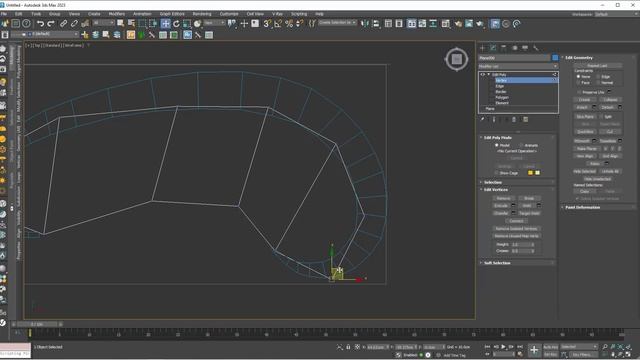This screenshot has height=360, width=640.
Task: Open the File menu
Action: (x=4, y=14)
